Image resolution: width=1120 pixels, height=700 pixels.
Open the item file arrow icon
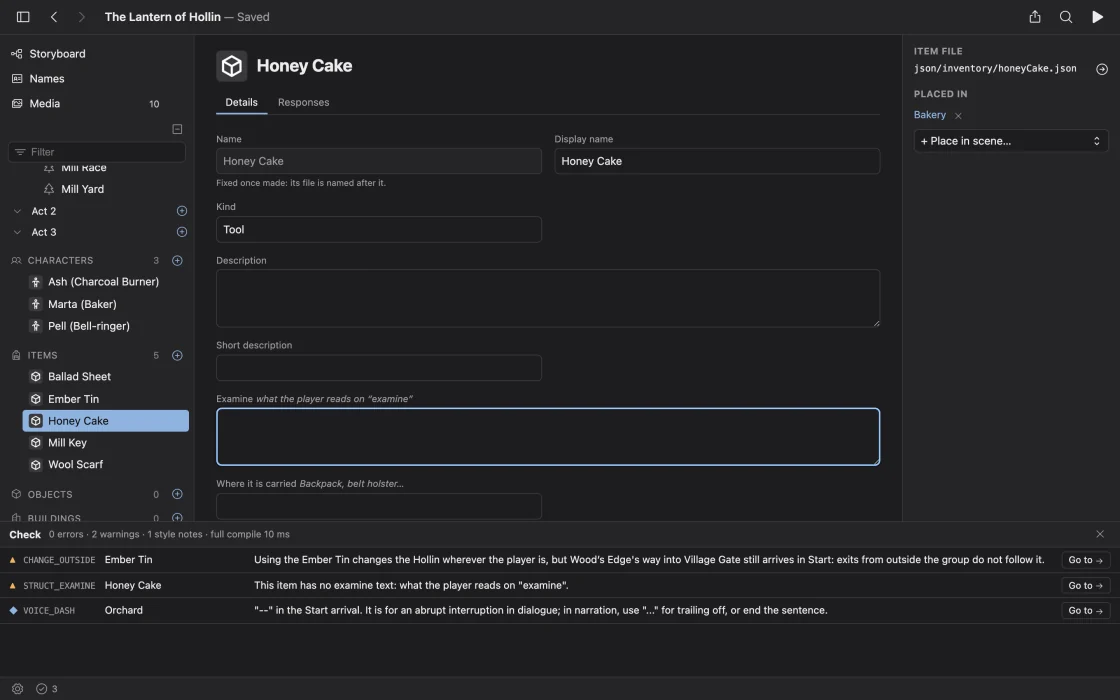[x=1102, y=69]
